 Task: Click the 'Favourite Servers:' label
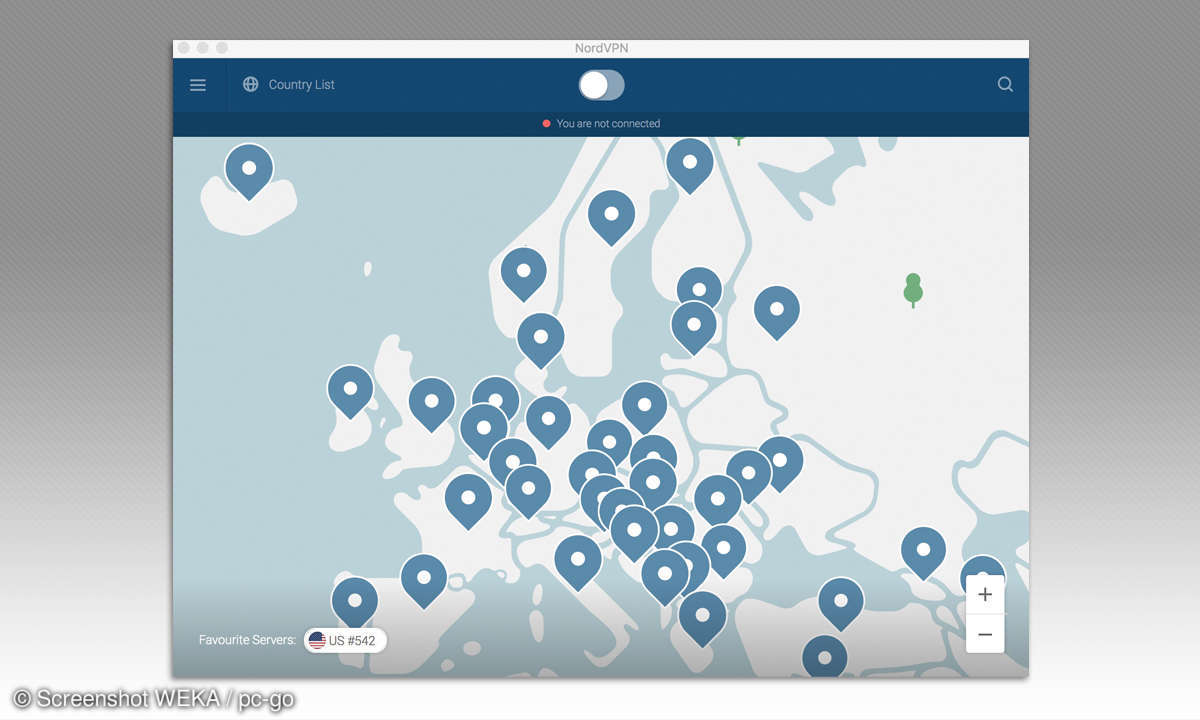tap(247, 640)
